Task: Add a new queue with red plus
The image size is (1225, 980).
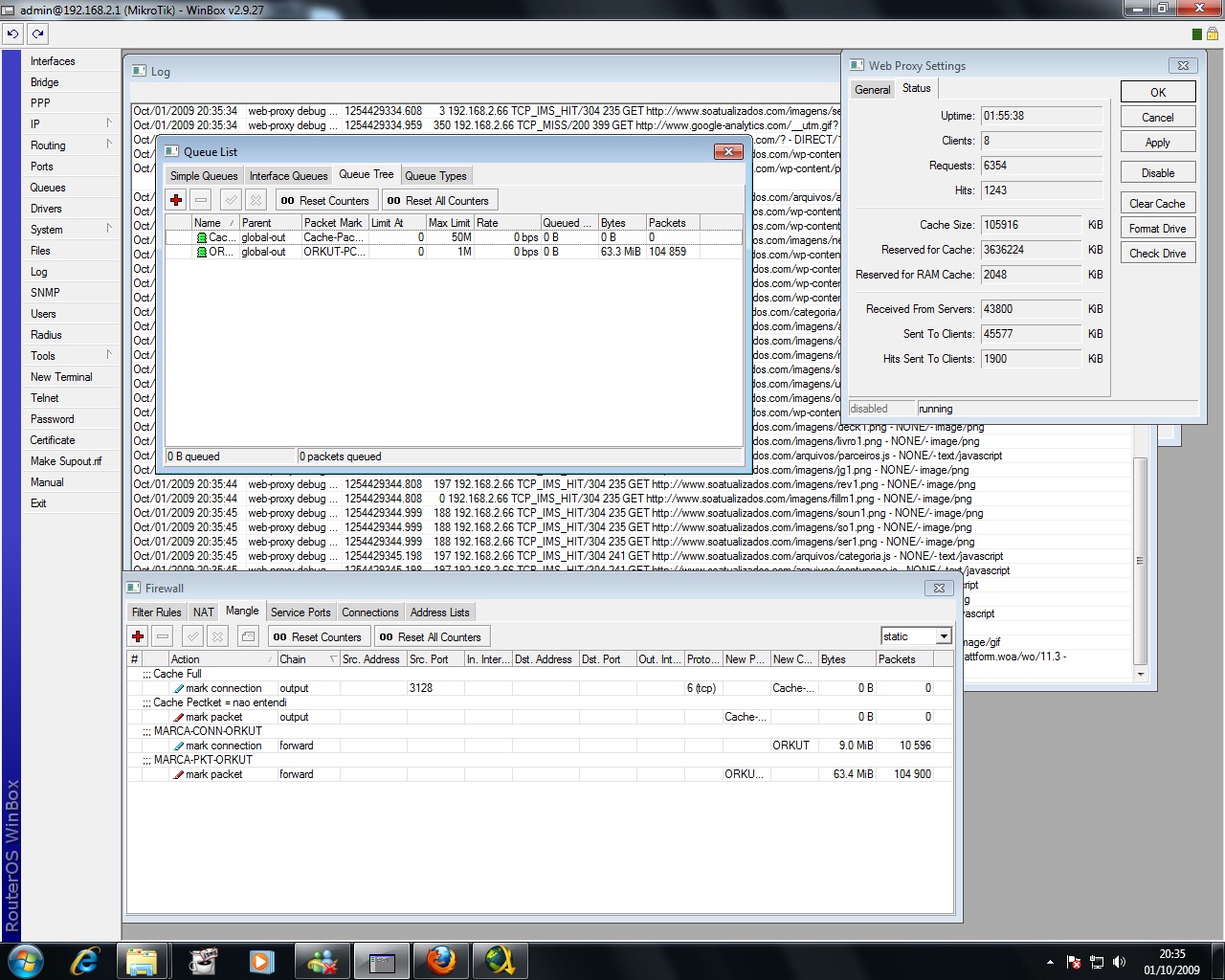Action: [x=176, y=200]
